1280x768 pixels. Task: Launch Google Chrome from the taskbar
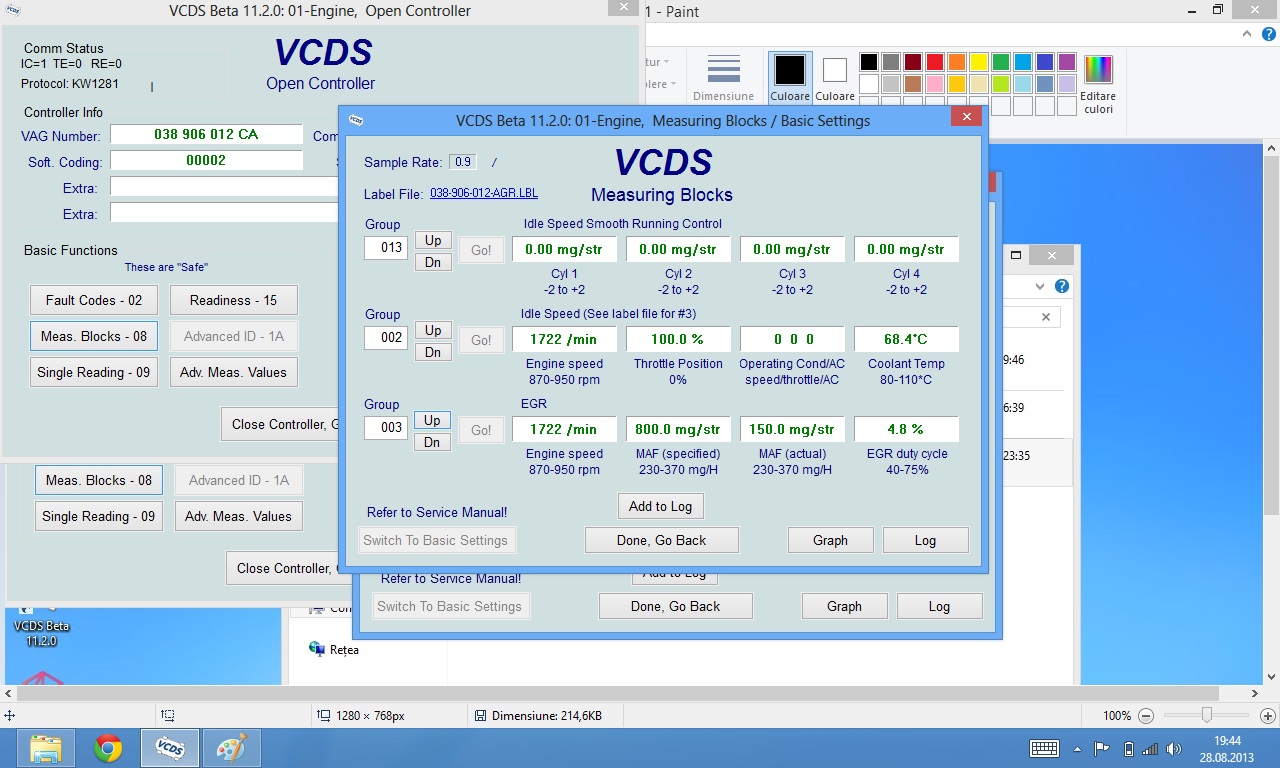tap(108, 748)
